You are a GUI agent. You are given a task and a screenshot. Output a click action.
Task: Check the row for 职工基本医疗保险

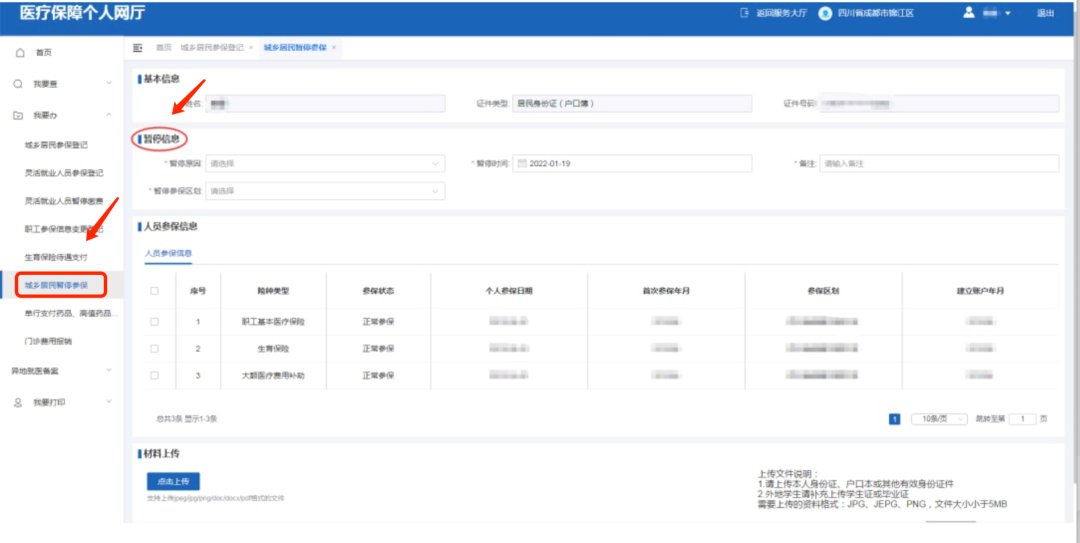point(154,322)
